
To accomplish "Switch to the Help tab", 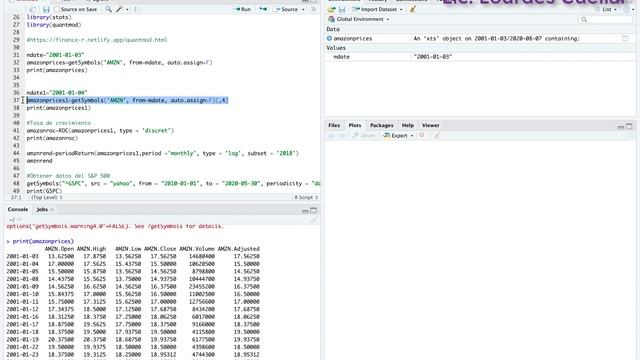I will 407,125.
